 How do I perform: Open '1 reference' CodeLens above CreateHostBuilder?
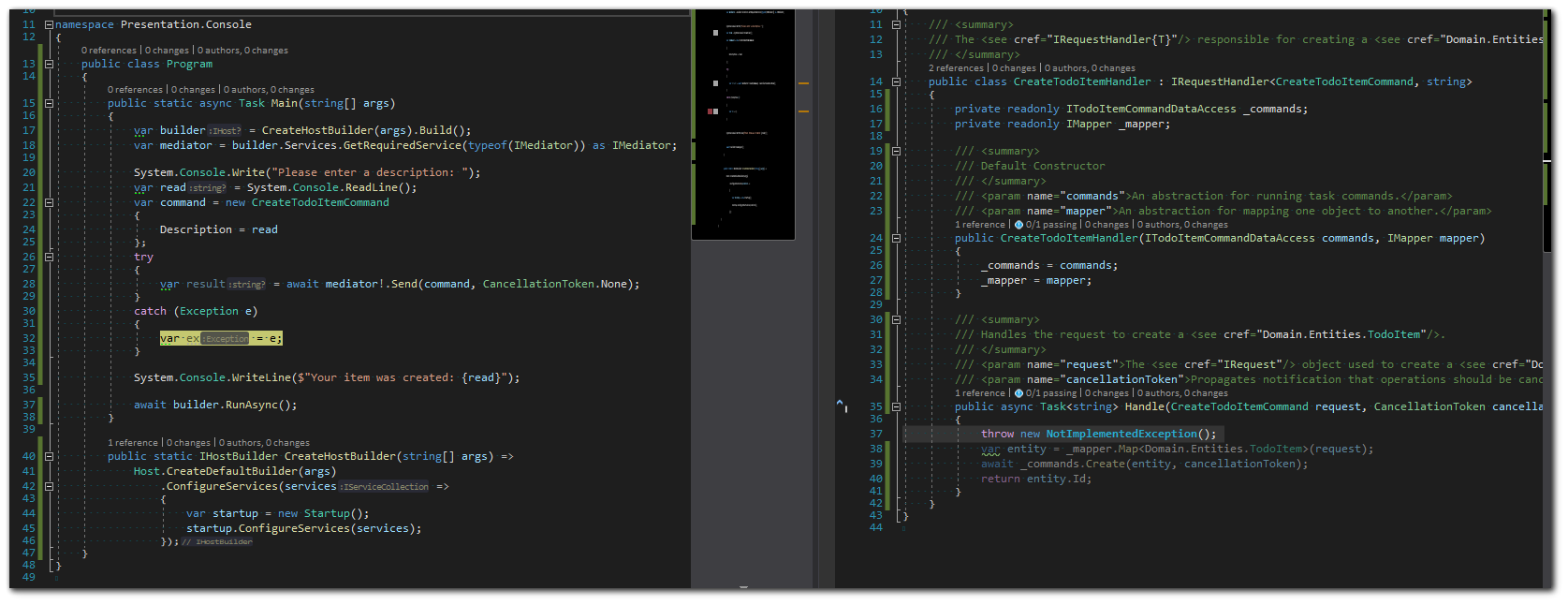click(133, 443)
